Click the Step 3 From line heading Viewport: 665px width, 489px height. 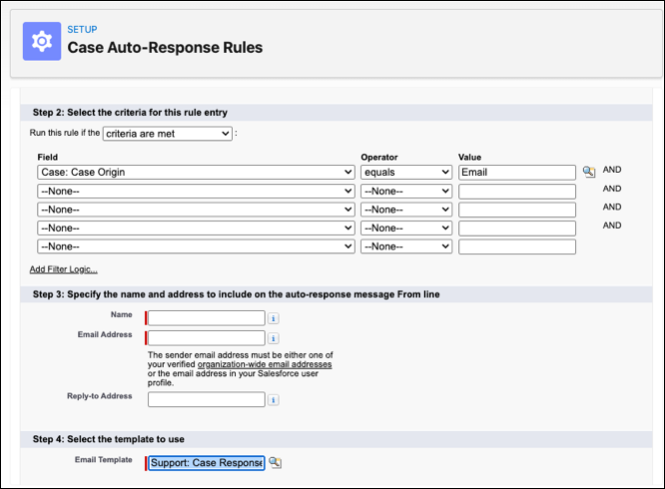tap(236, 294)
